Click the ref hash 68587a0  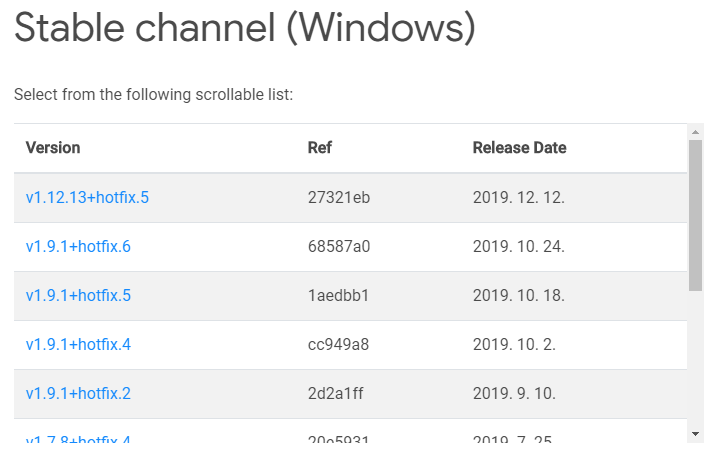pos(339,247)
